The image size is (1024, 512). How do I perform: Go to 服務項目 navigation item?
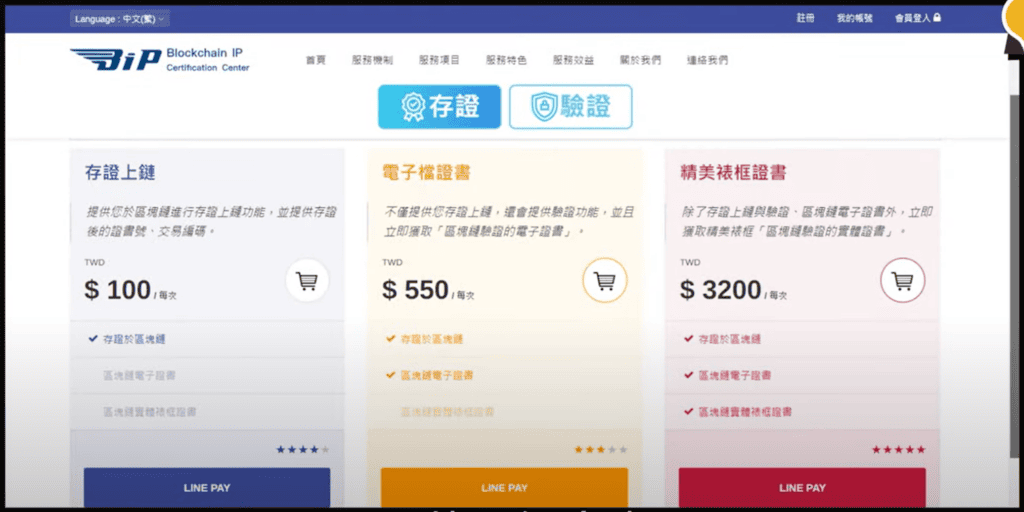pyautogui.click(x=439, y=60)
